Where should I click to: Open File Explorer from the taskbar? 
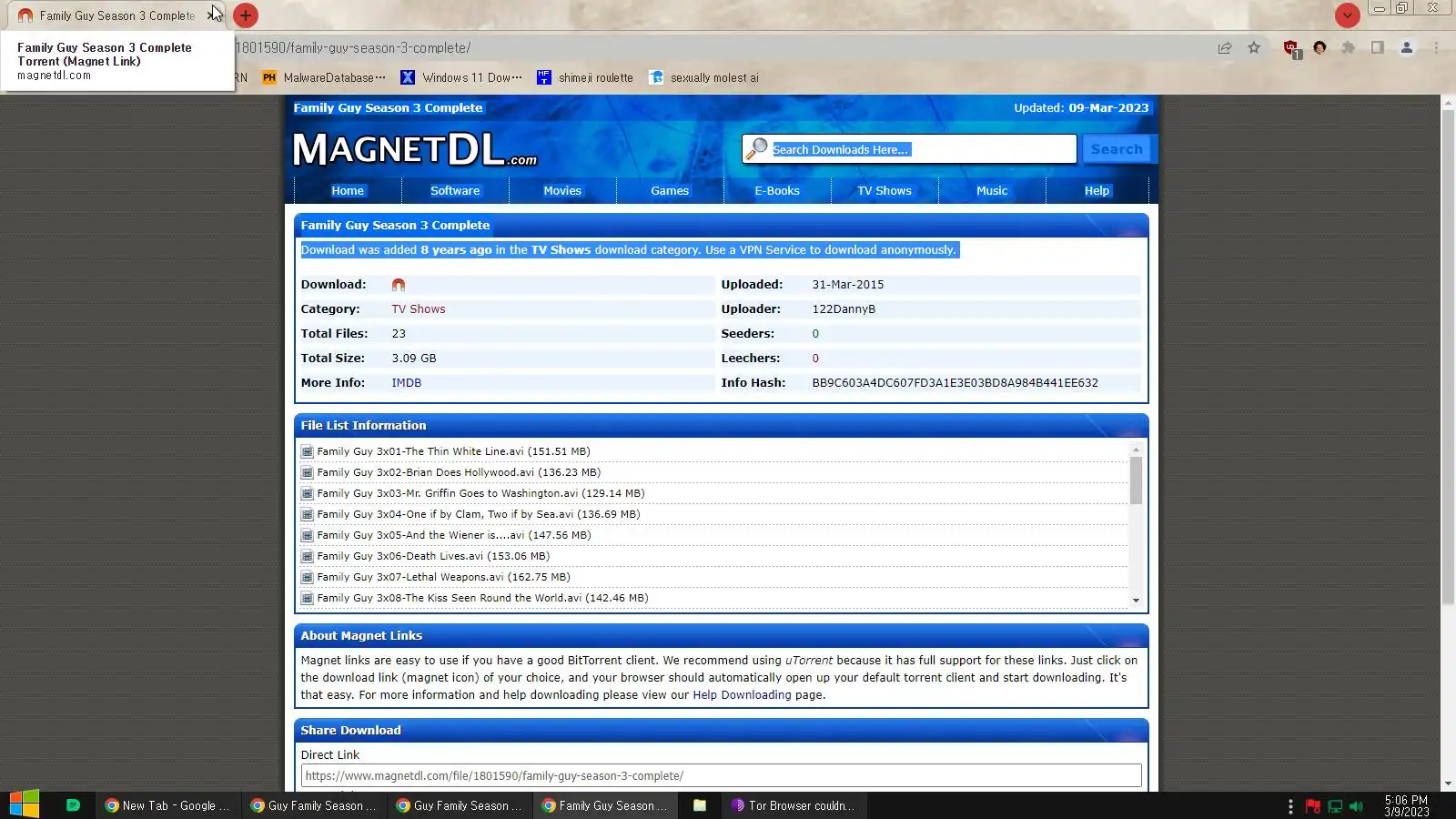point(700,805)
